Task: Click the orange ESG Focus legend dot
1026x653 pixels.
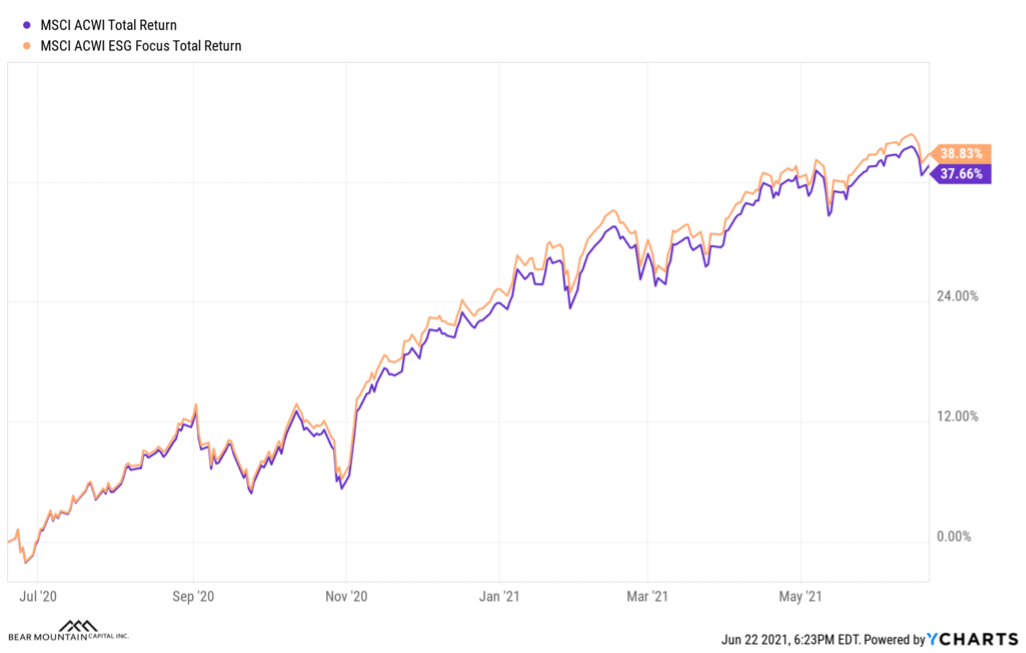Action: 27,46
